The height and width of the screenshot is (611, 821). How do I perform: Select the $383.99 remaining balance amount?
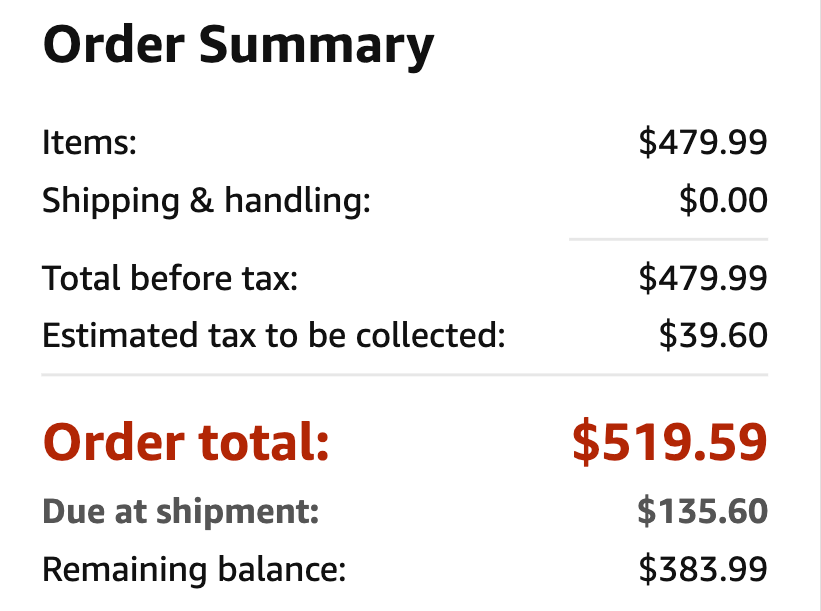coord(703,570)
